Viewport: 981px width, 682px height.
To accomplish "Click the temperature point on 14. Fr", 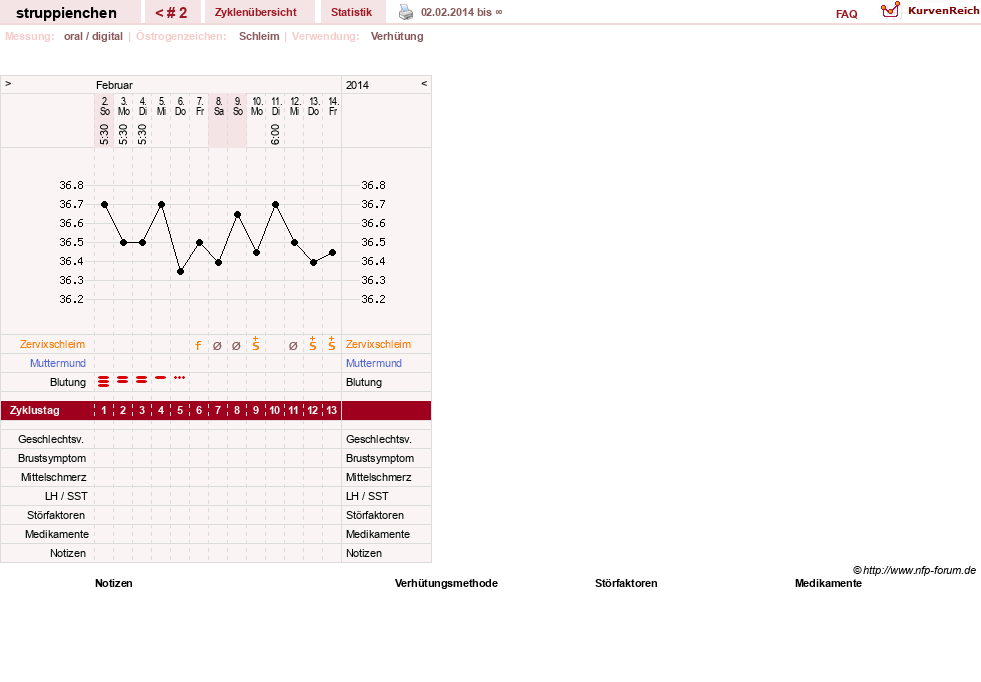I will [x=332, y=253].
